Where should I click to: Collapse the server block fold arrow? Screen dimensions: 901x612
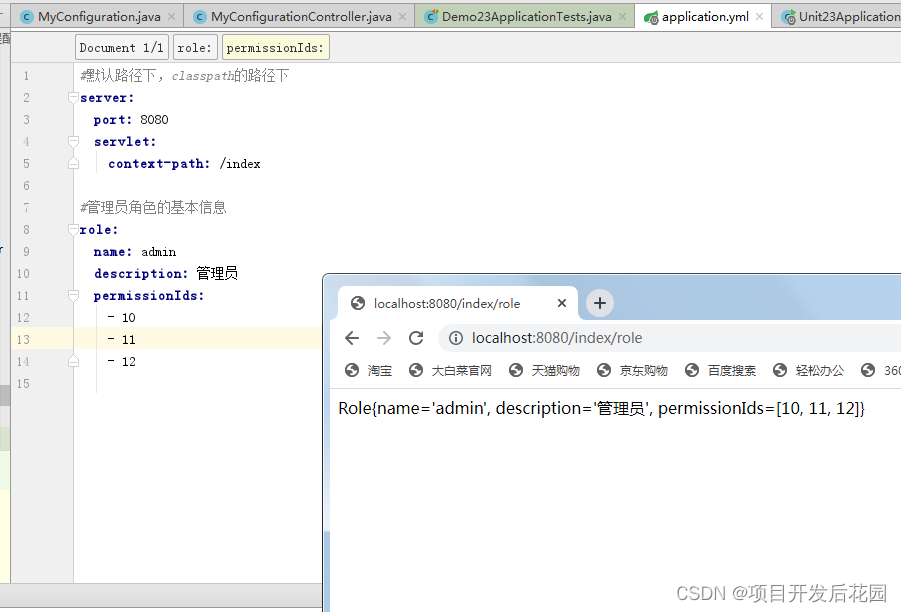[x=72, y=97]
